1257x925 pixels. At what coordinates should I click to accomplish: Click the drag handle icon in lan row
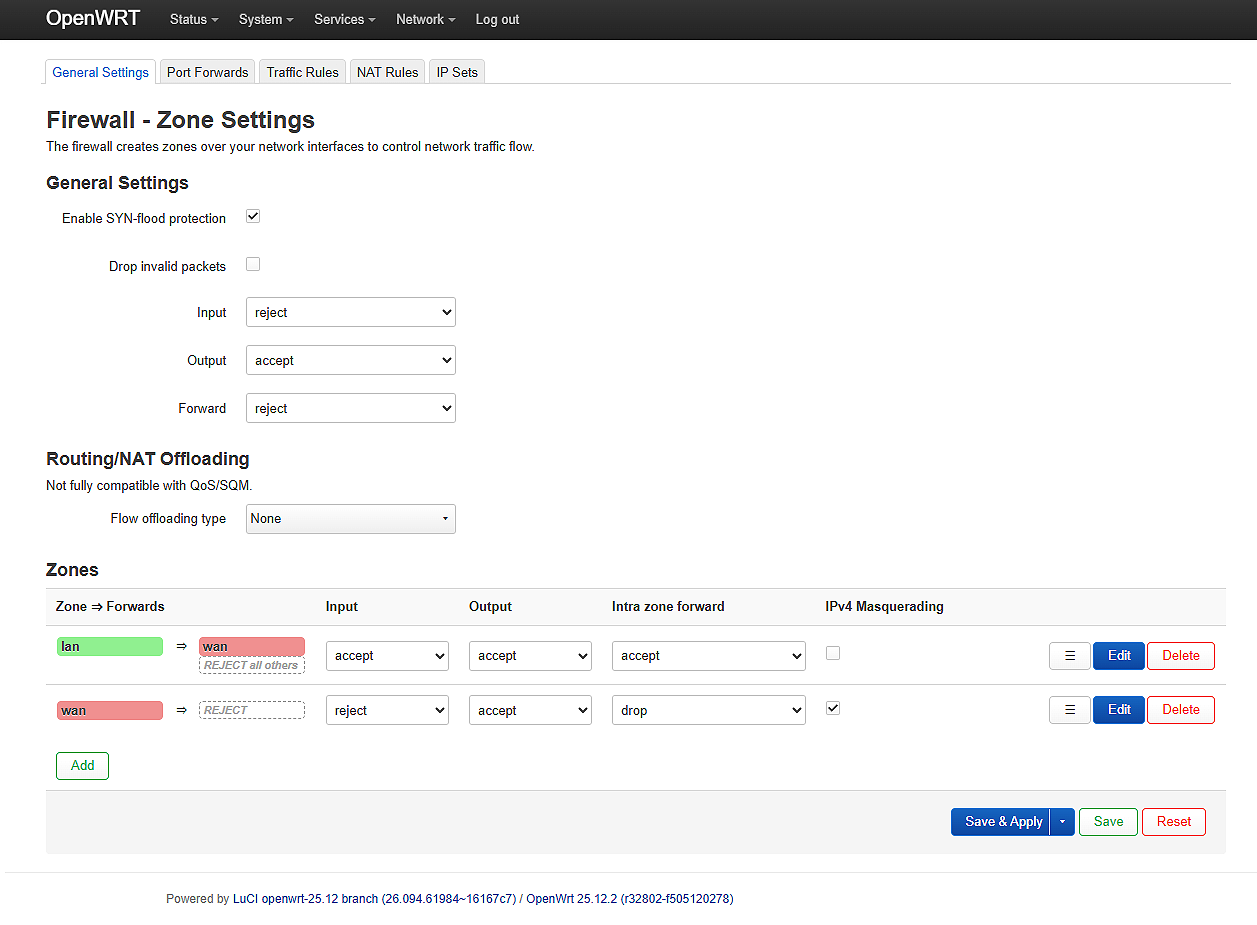[x=1069, y=656]
